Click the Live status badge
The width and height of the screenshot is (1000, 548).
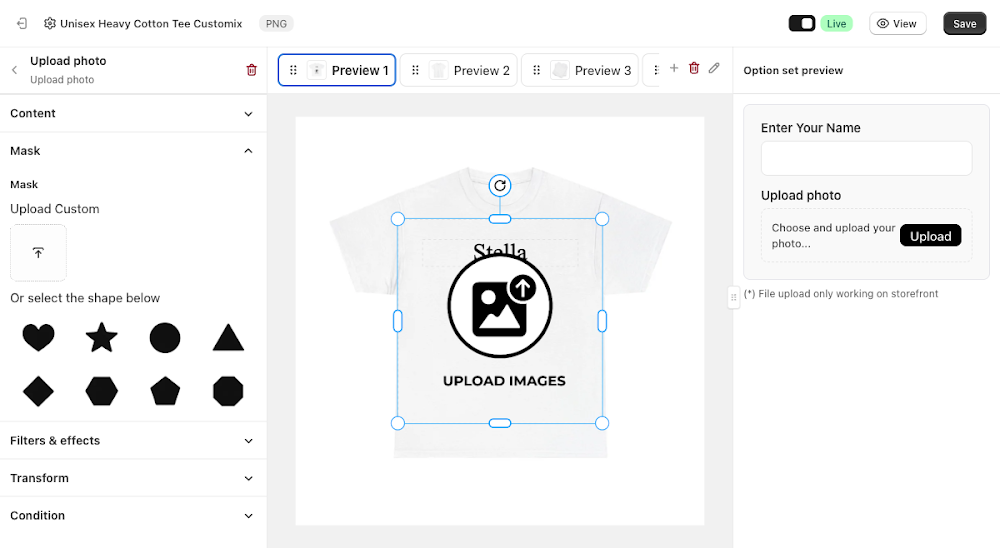(x=836, y=24)
